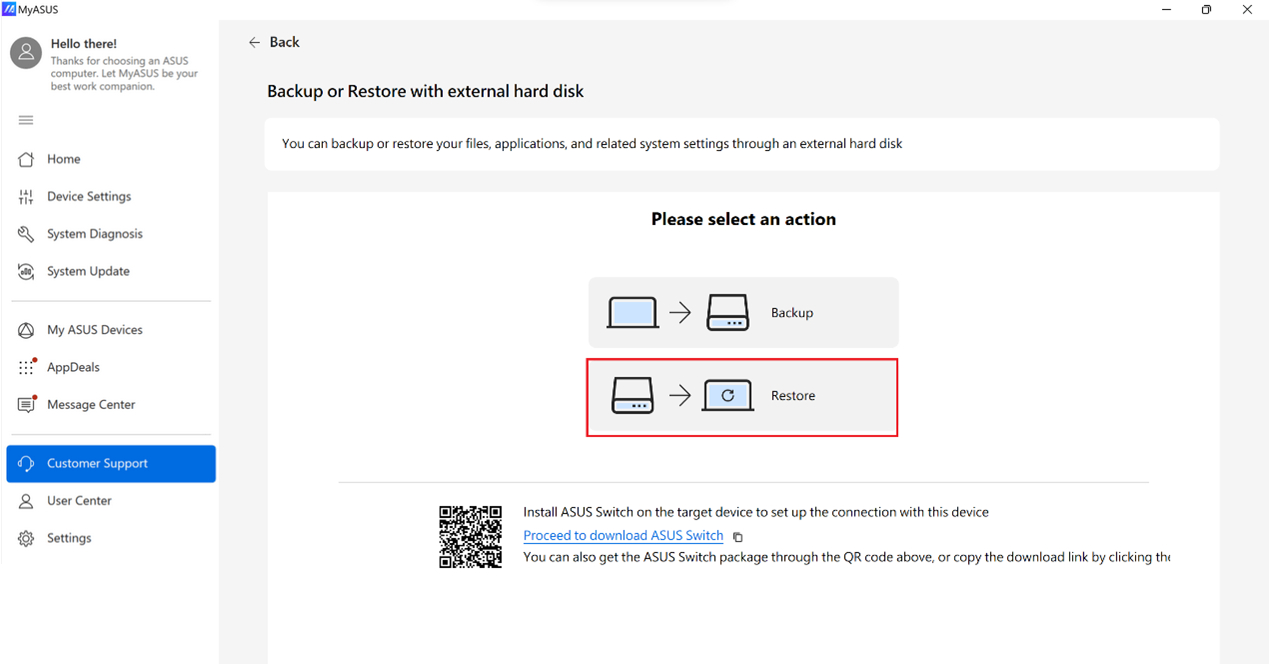
Task: Open the Customer Support menu item
Action: click(x=111, y=464)
